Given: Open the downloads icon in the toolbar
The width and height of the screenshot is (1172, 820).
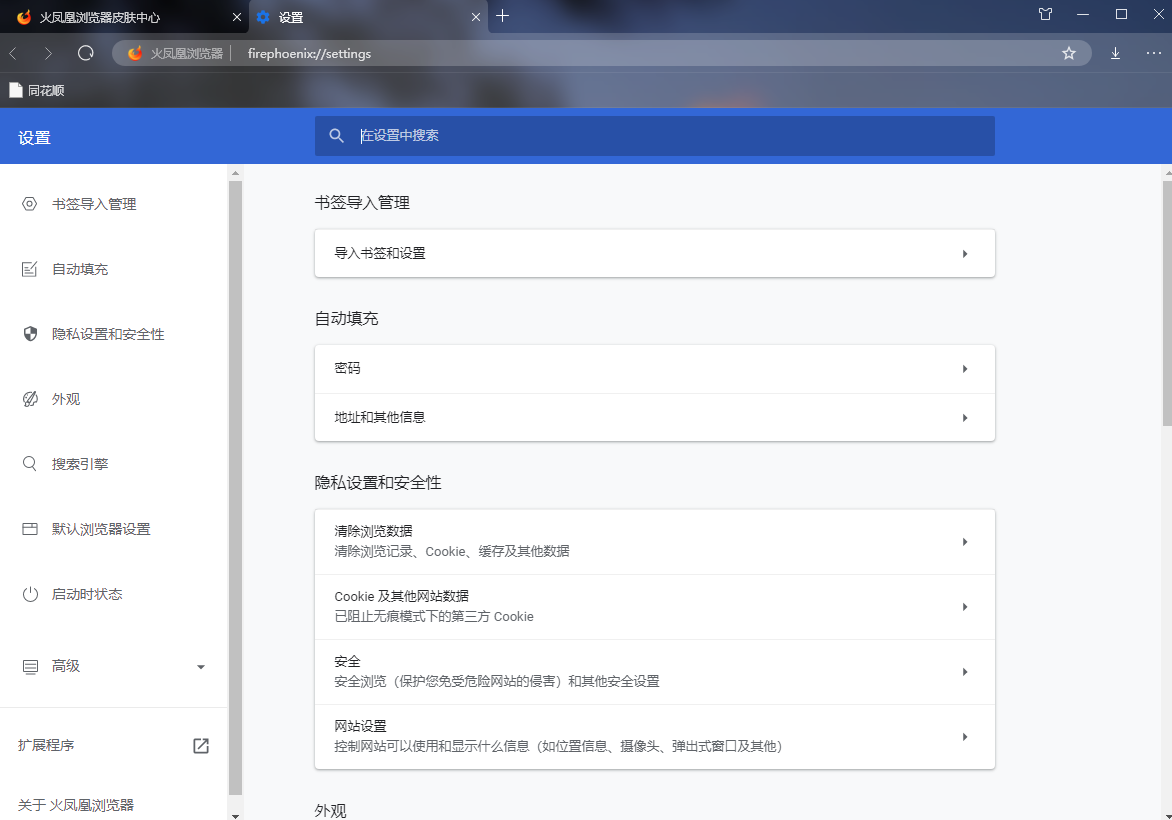Looking at the screenshot, I should [1115, 53].
